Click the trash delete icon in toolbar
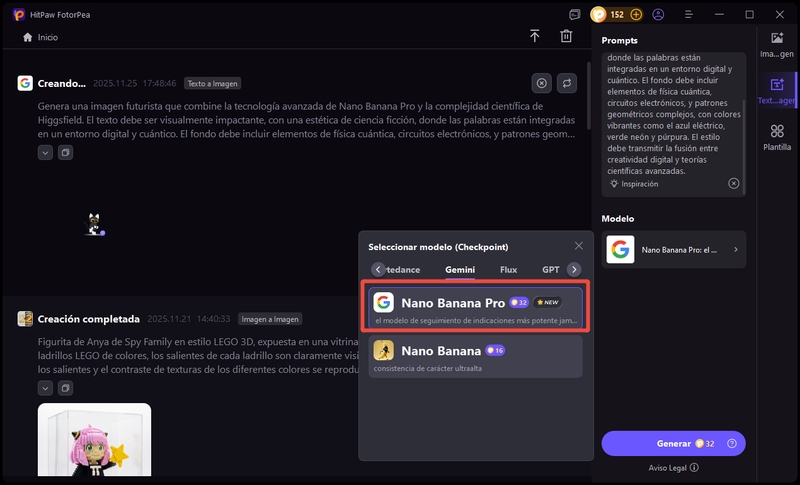 [x=566, y=36]
